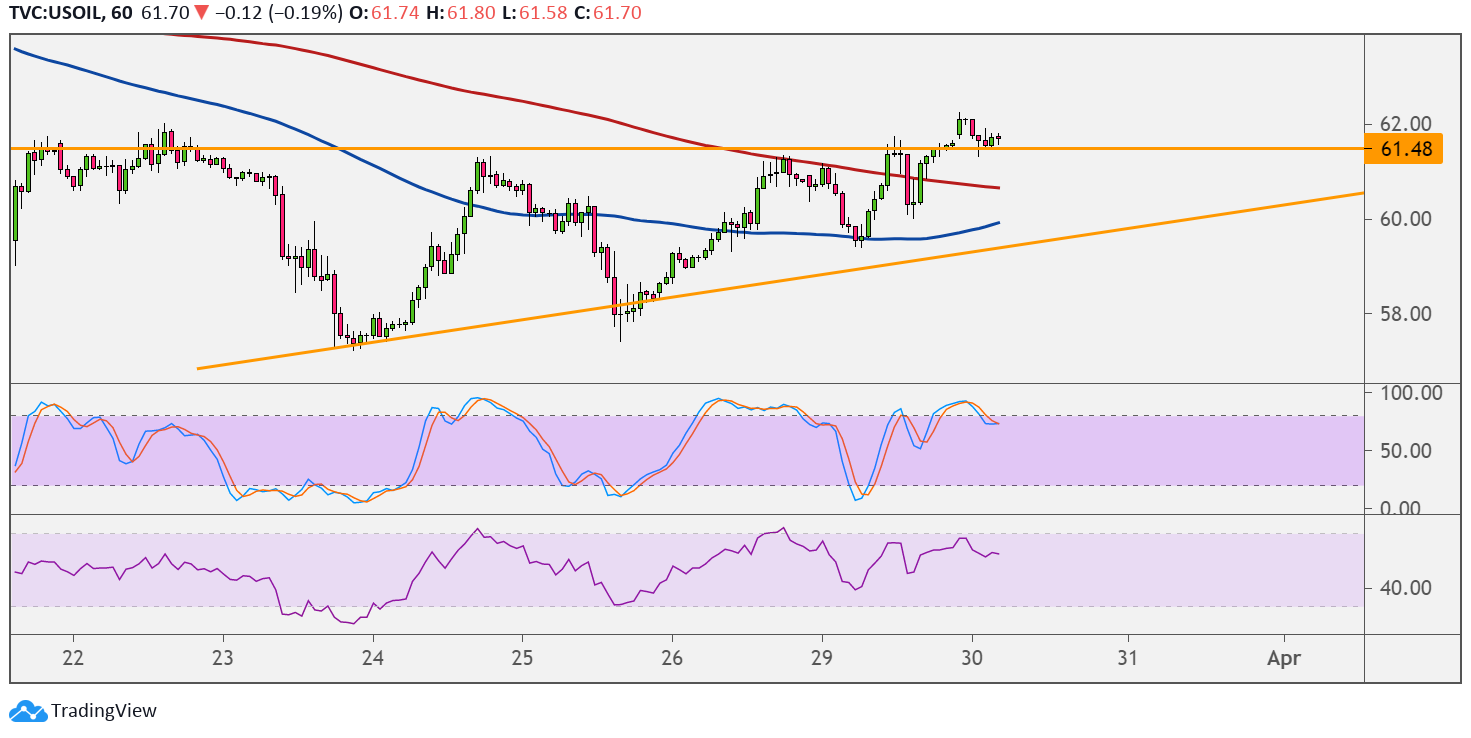The image size is (1471, 738).
Task: Select the orange horizontal resistance line
Action: pyautogui.click(x=686, y=148)
